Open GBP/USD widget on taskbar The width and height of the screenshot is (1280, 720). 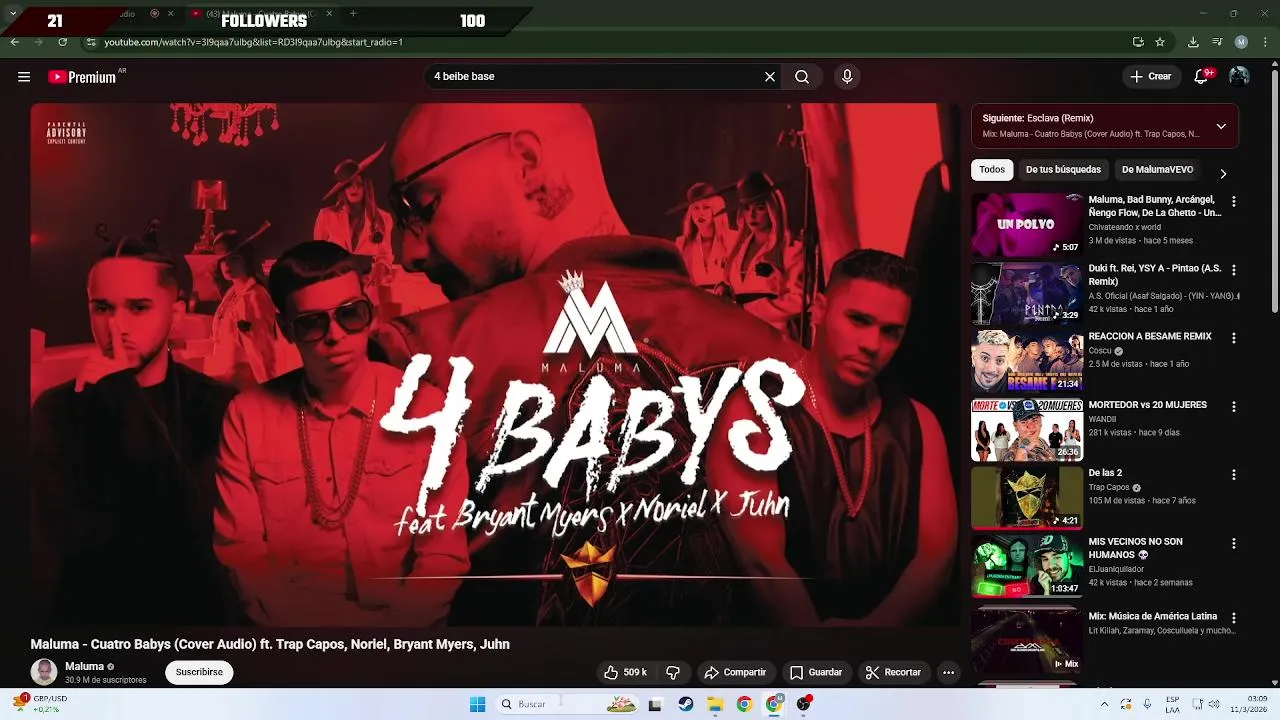41,704
